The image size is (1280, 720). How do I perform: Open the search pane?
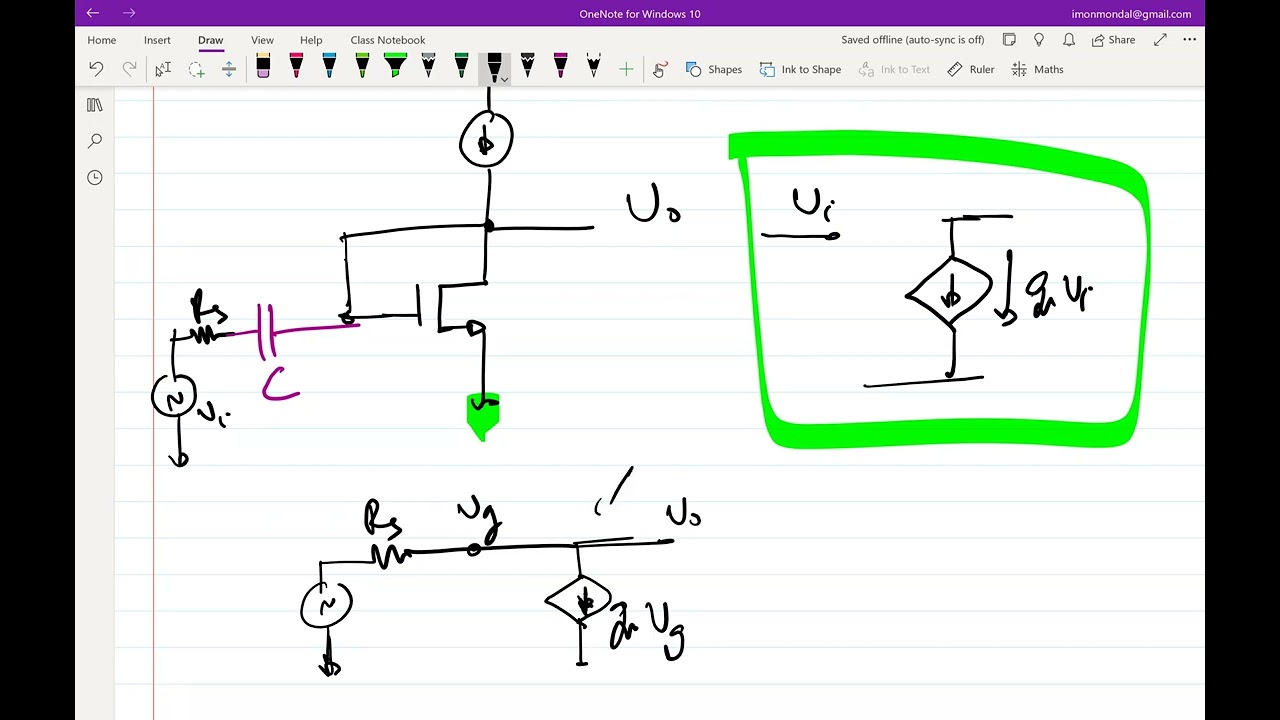(x=95, y=141)
